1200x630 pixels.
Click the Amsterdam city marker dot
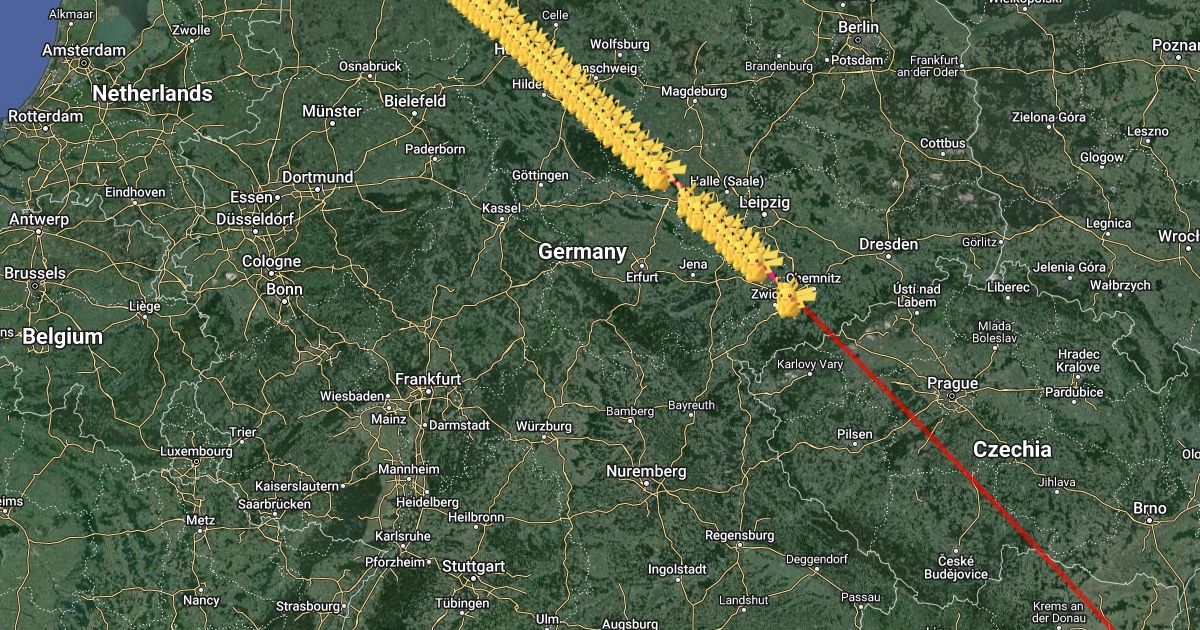[x=84, y=63]
